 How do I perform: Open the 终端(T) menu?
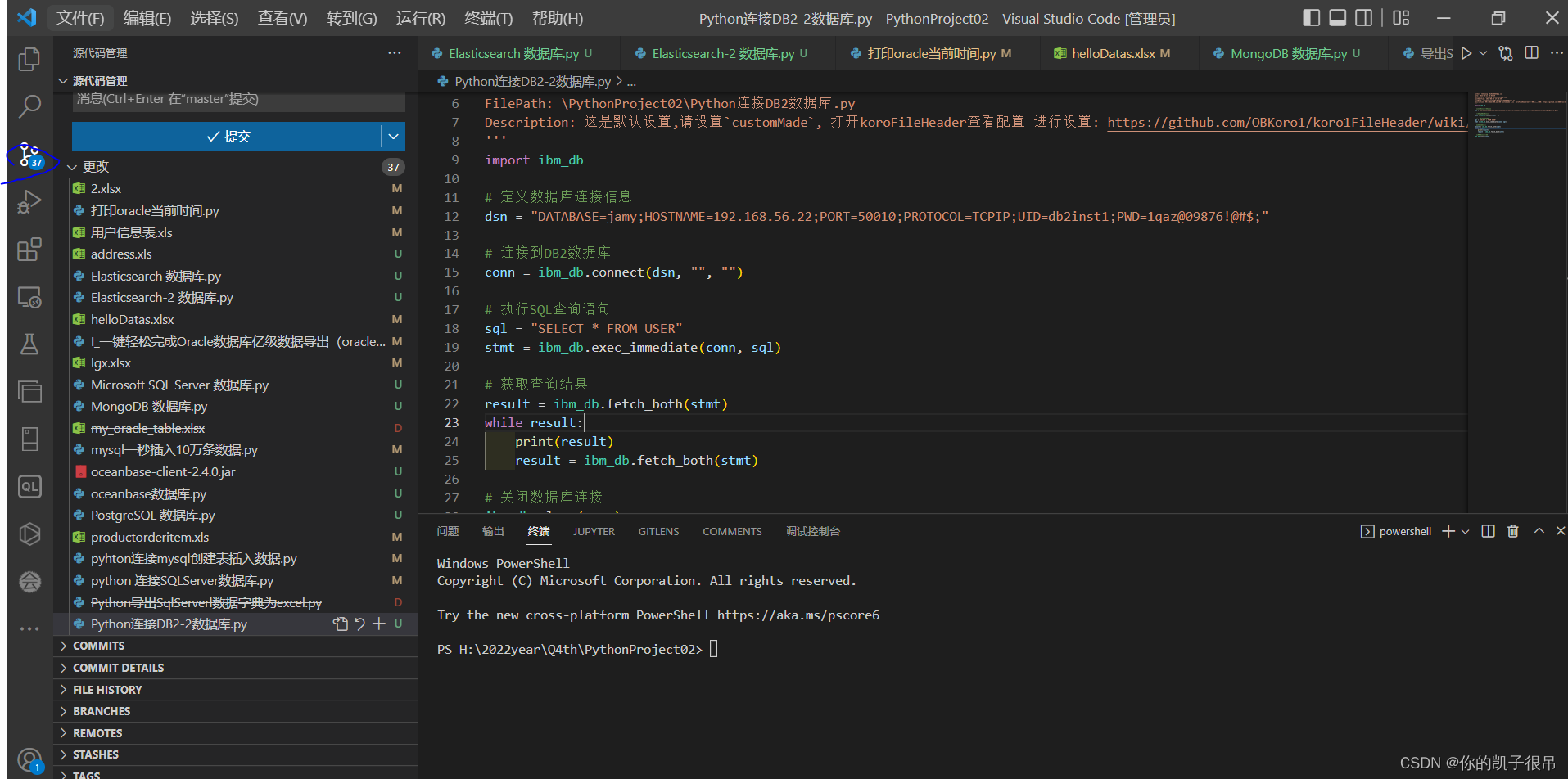(x=487, y=17)
